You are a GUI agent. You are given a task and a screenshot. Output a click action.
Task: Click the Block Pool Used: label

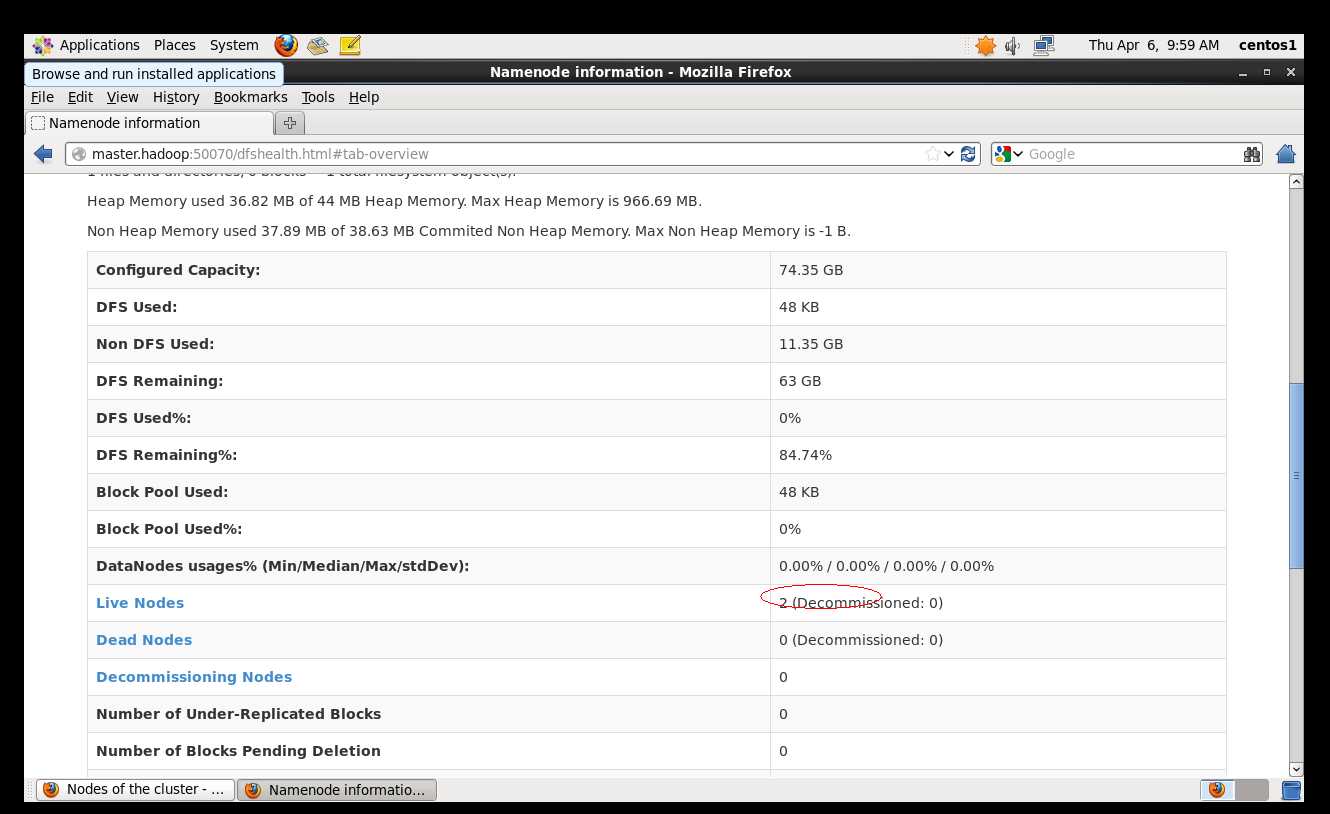pos(162,492)
